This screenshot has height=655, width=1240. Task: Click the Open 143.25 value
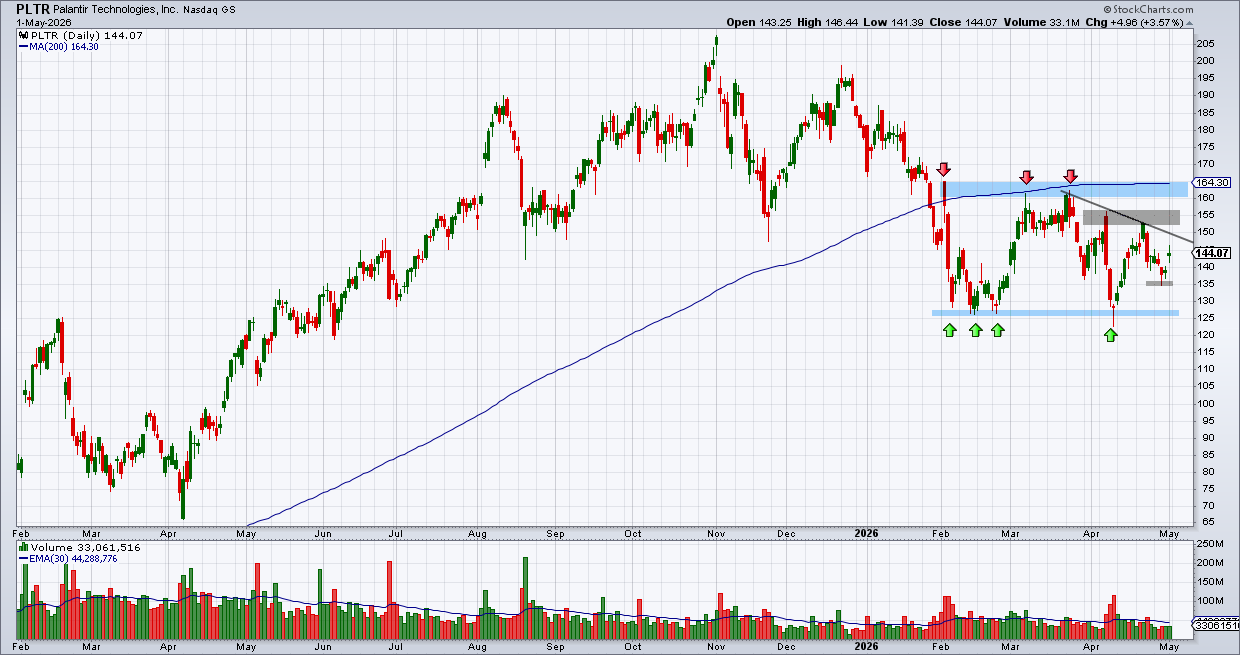pyautogui.click(x=758, y=22)
